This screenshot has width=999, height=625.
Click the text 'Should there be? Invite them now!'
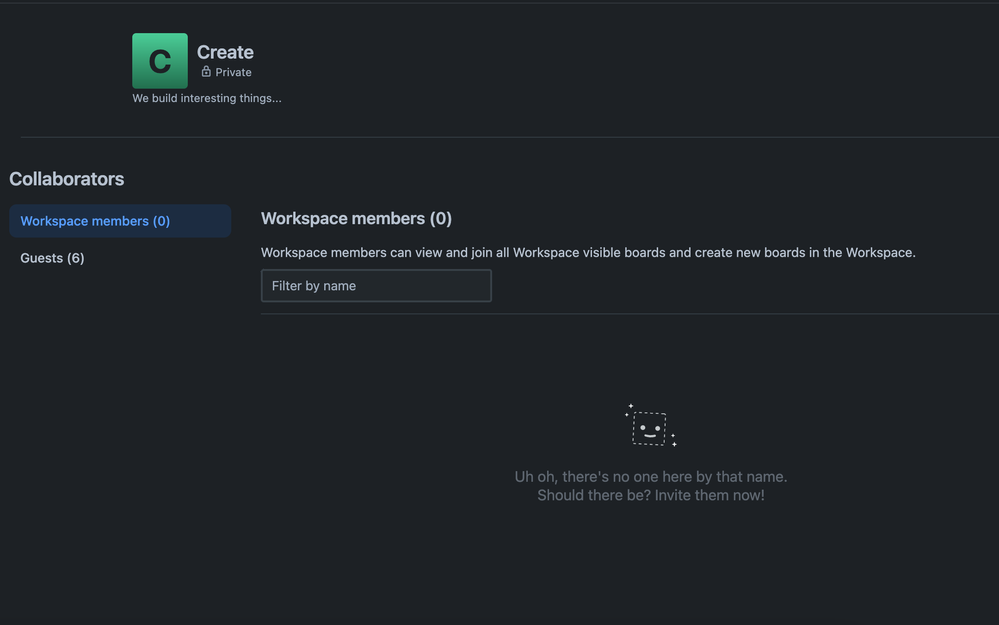(650, 495)
